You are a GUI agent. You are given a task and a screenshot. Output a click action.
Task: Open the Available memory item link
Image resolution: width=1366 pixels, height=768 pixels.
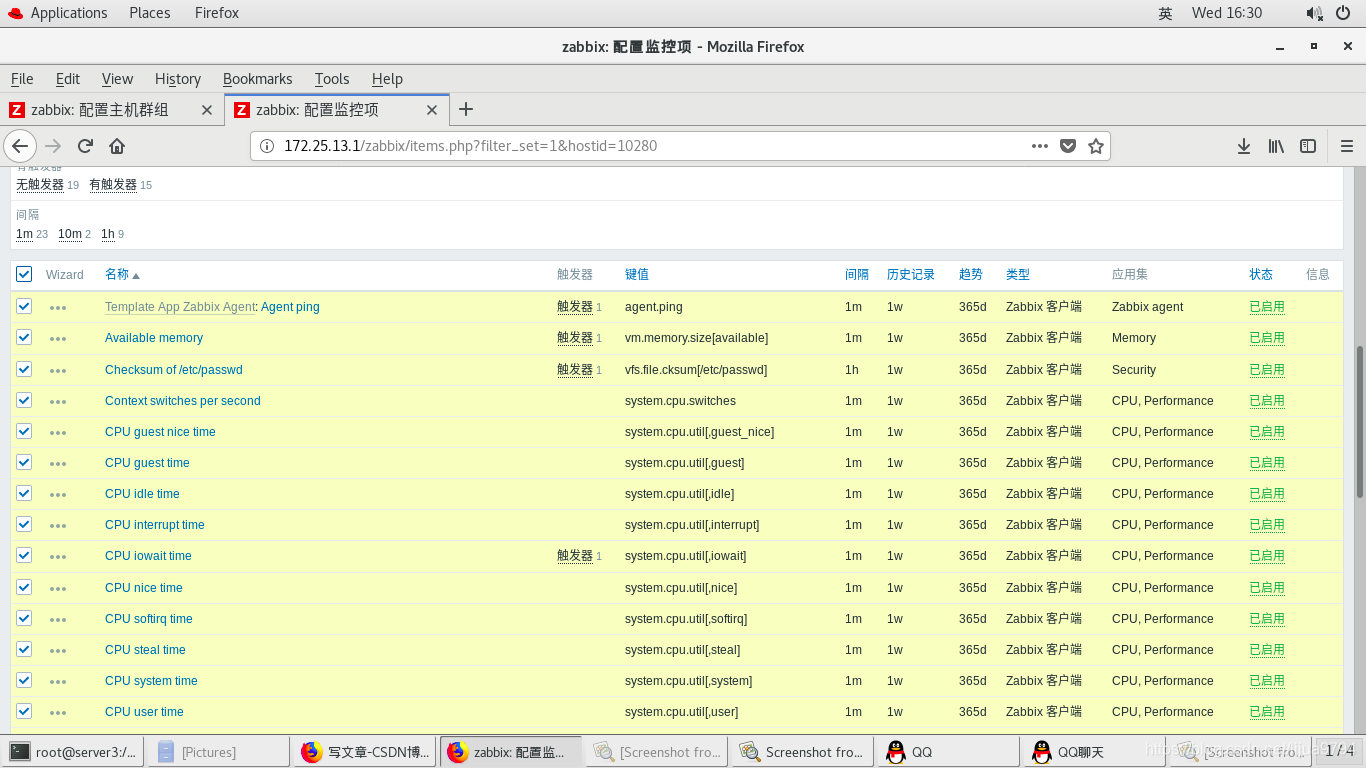click(x=154, y=338)
